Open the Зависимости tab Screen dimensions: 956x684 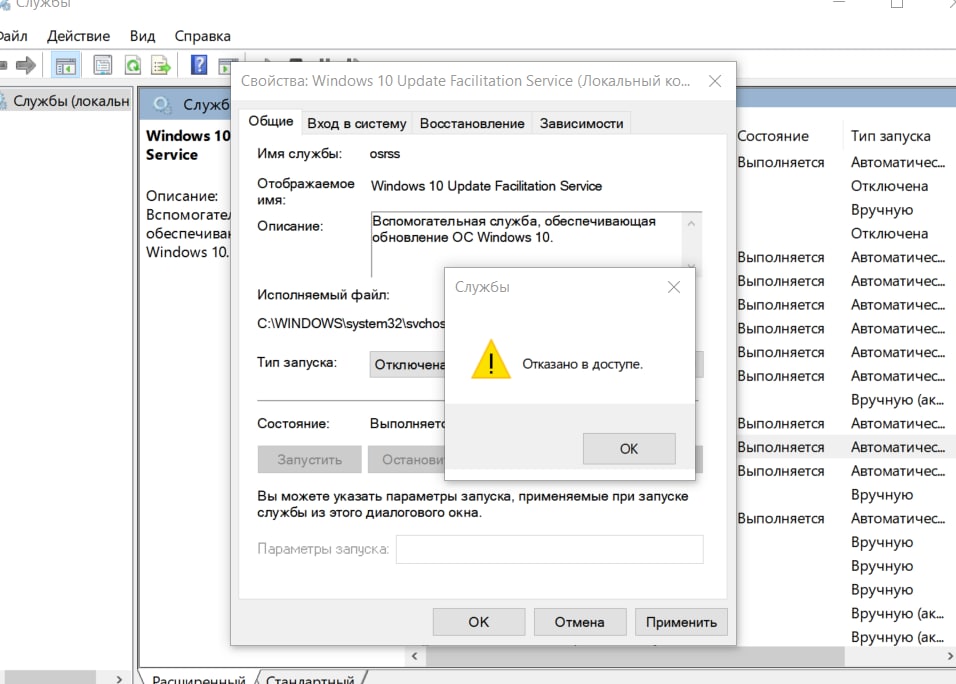[x=581, y=123]
